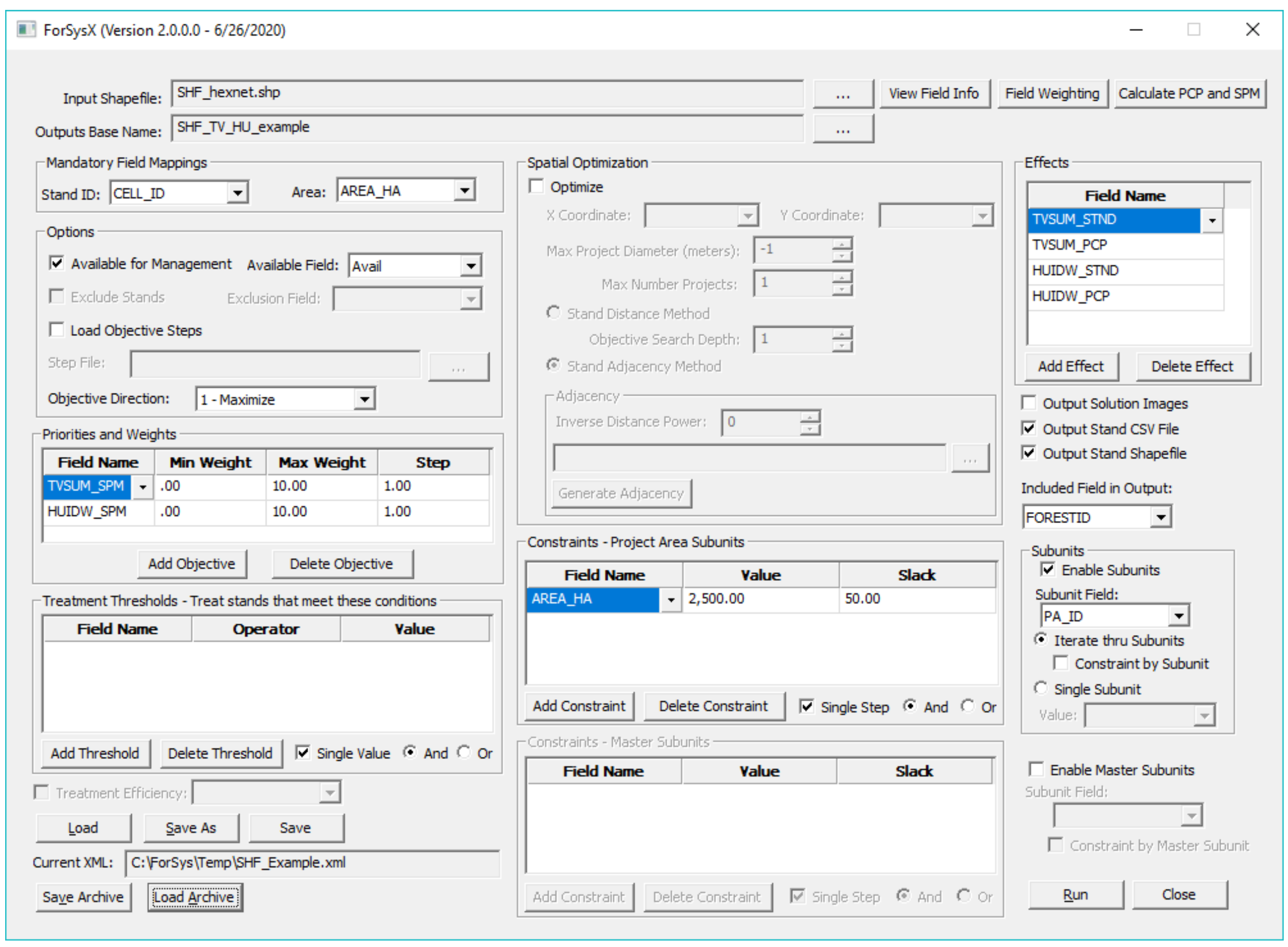Select HUIDW_PCP in Effects list

click(x=1126, y=296)
